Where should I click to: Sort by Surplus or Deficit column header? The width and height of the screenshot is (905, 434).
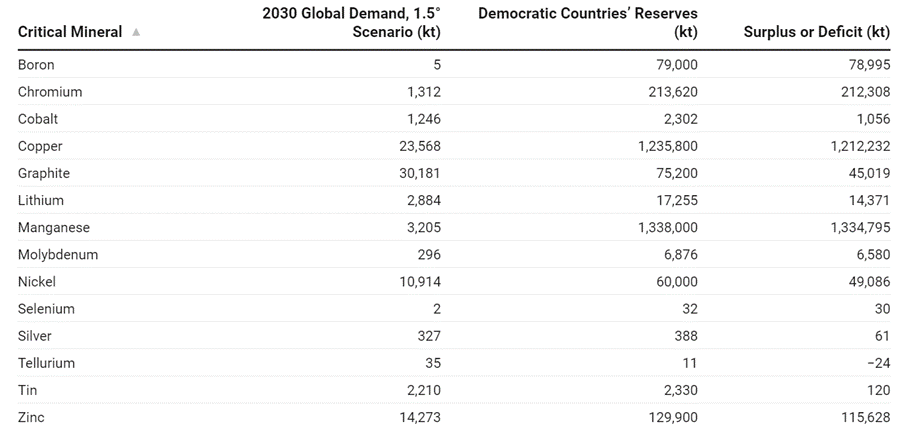click(x=816, y=32)
